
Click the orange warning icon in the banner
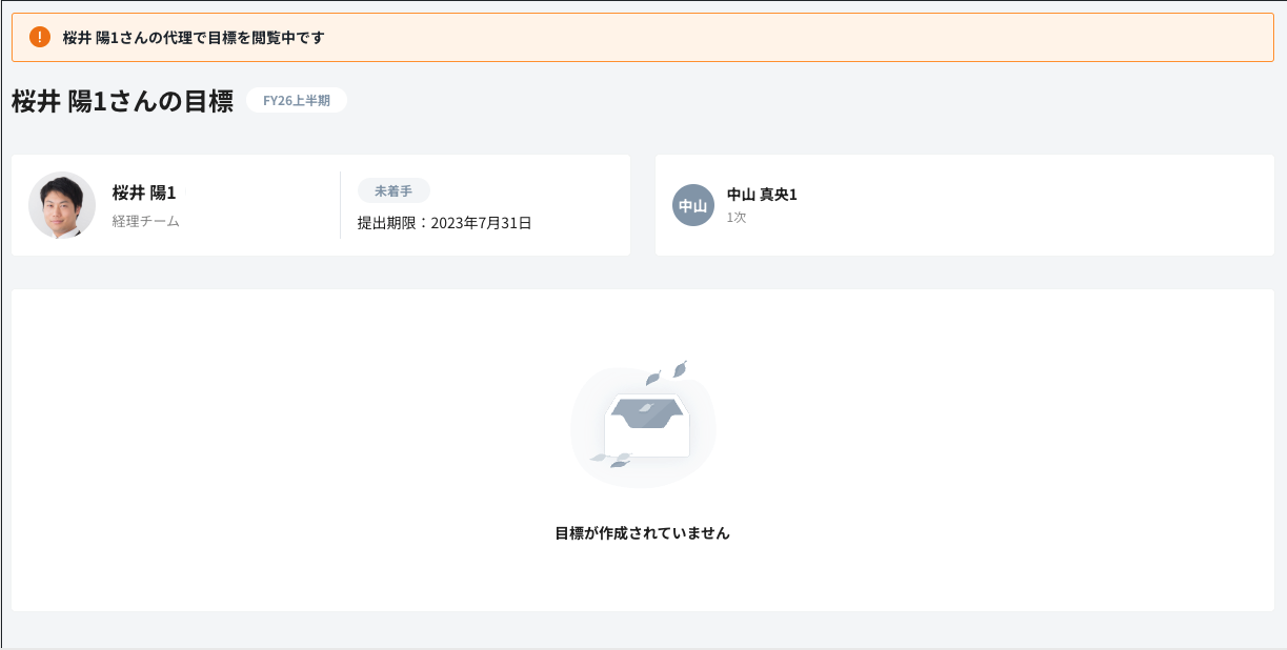40,38
